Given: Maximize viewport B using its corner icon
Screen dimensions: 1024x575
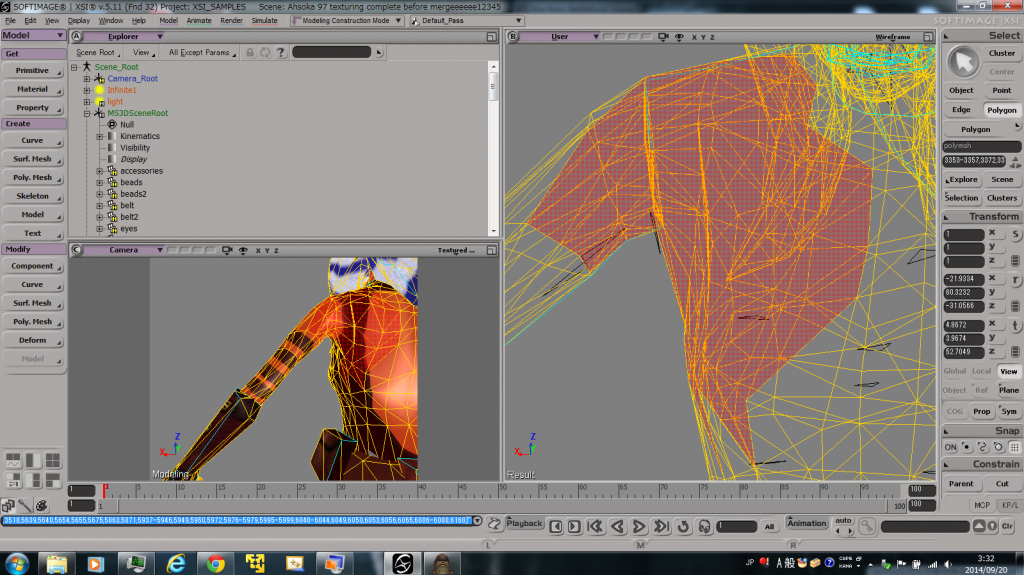Looking at the screenshot, I should [928, 37].
